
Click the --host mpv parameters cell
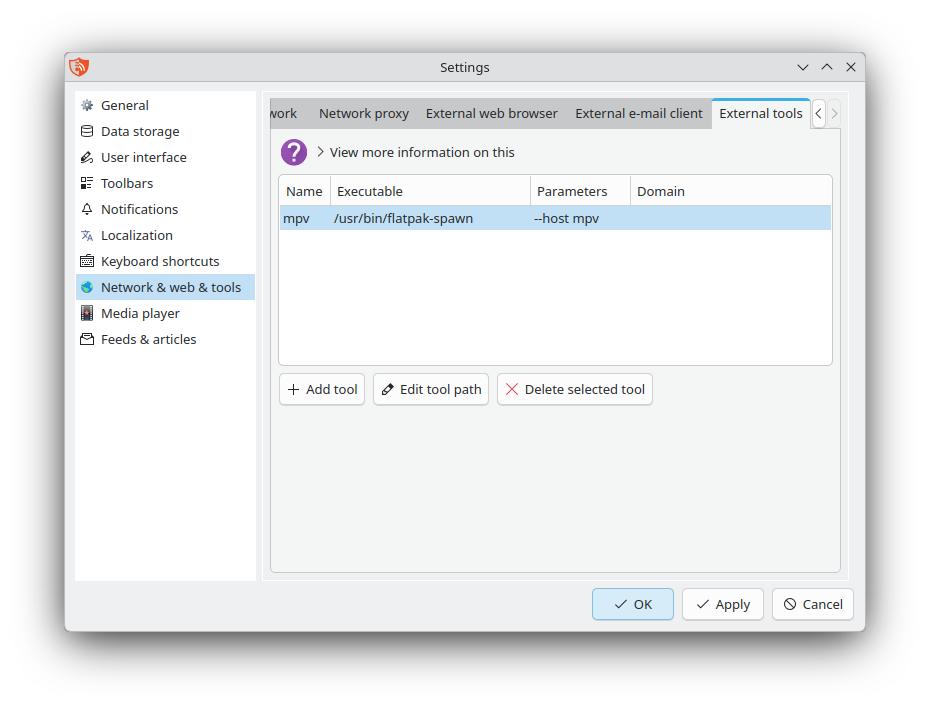click(580, 218)
